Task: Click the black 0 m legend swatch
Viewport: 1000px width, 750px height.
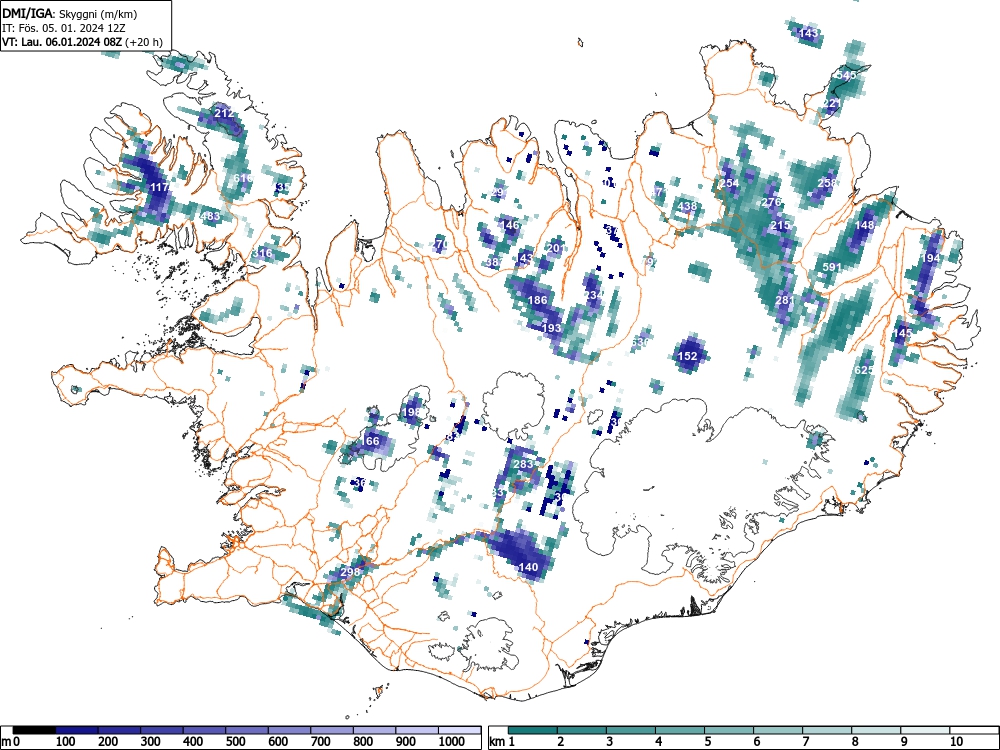Action: click(34, 729)
